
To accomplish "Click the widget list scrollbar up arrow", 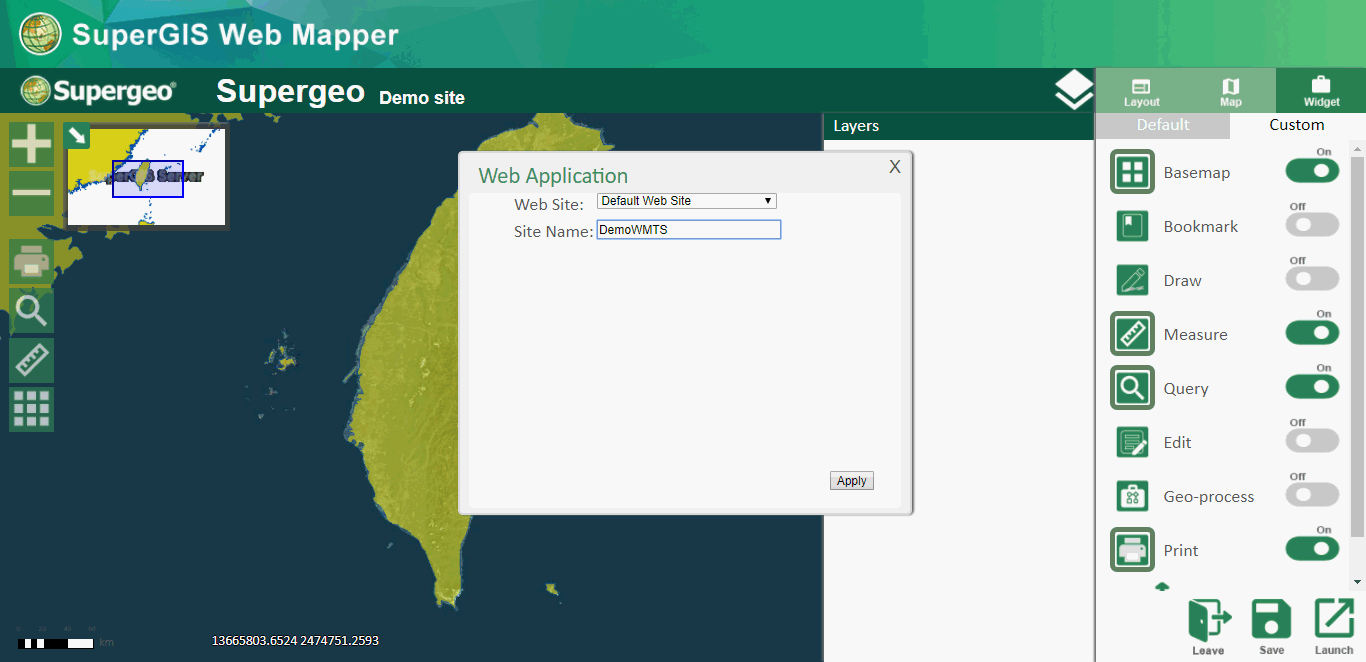I will pos(1357,148).
